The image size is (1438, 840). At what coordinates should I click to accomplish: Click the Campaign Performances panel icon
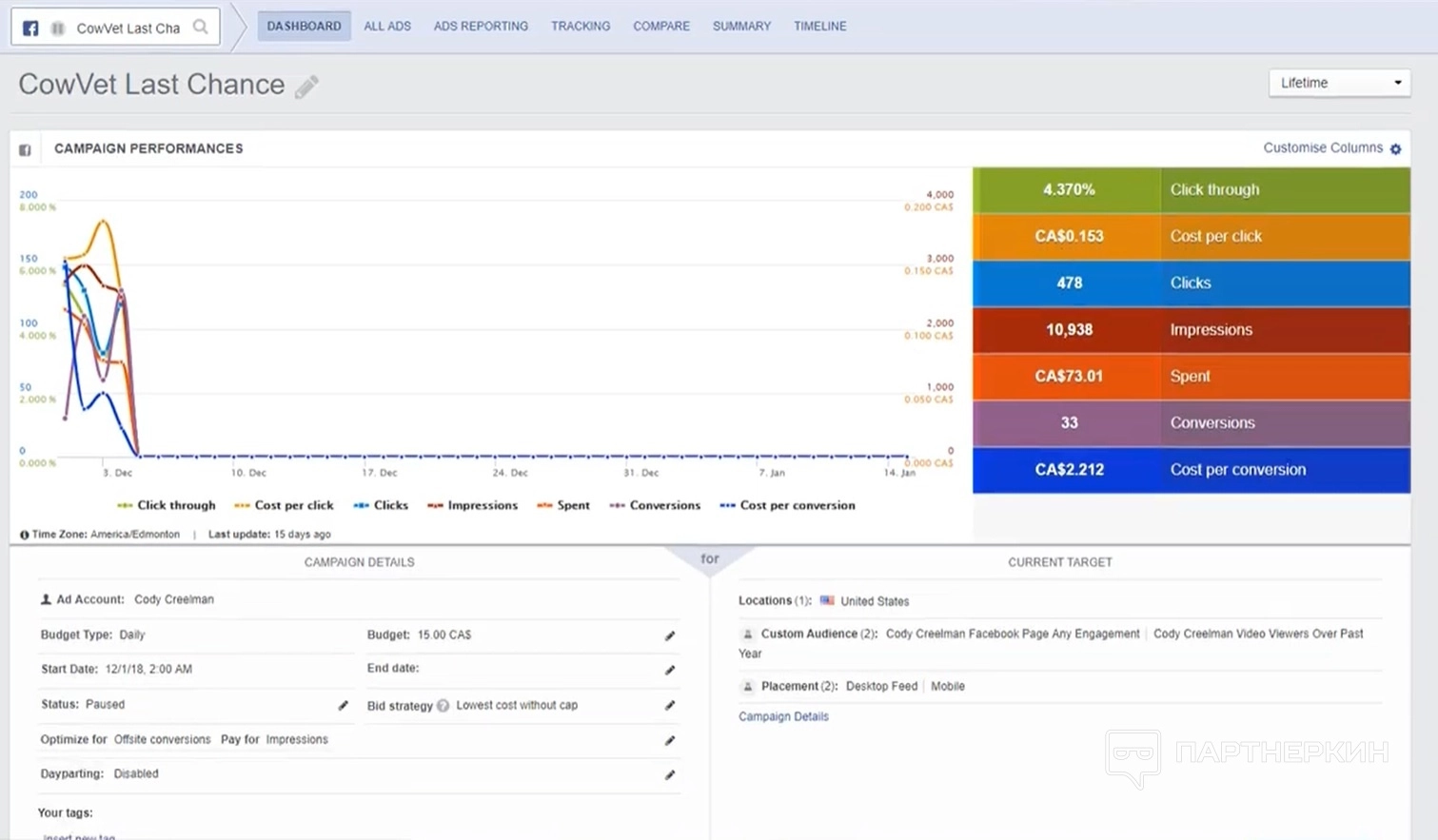(x=25, y=149)
